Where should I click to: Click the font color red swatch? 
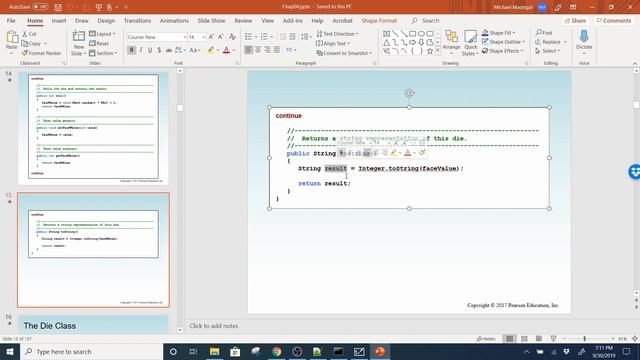226,50
